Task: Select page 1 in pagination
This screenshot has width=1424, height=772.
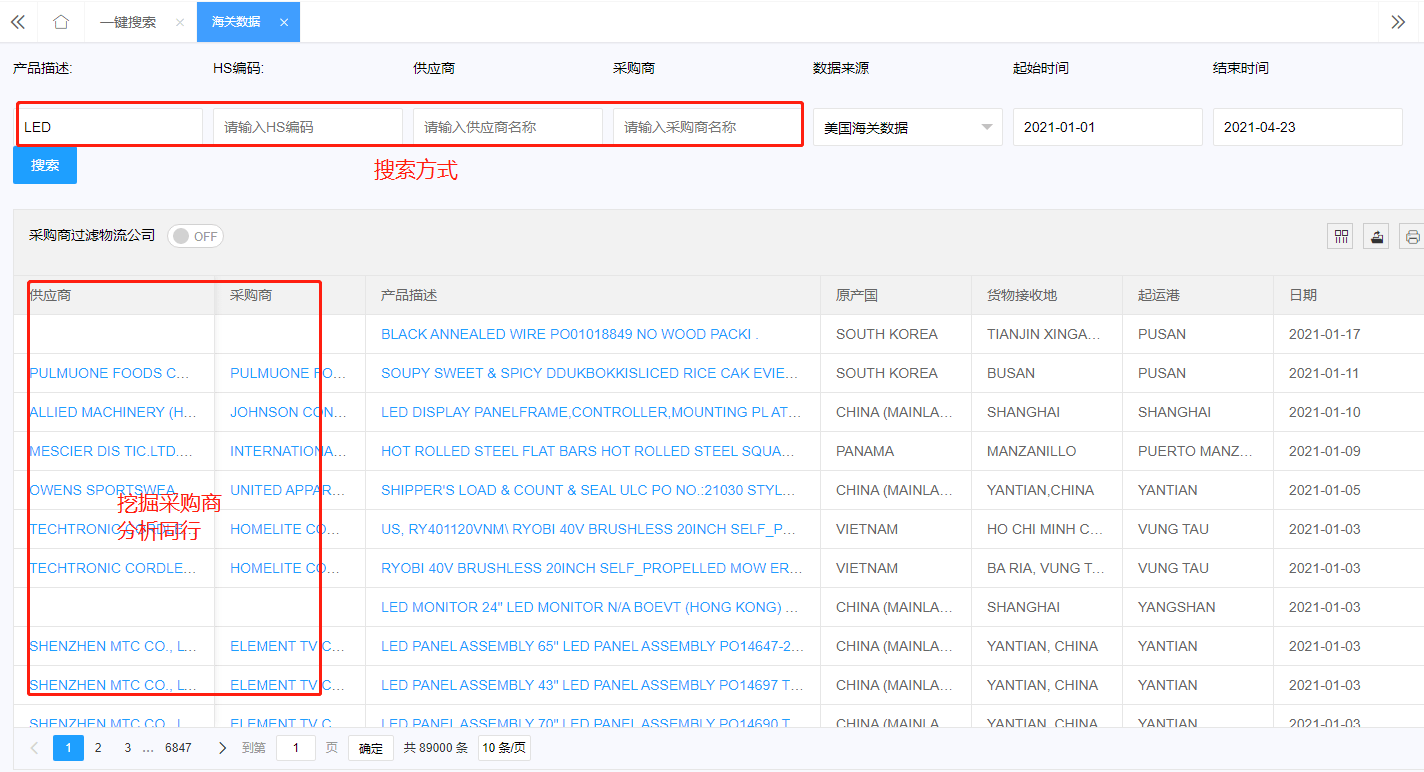Action: click(68, 748)
